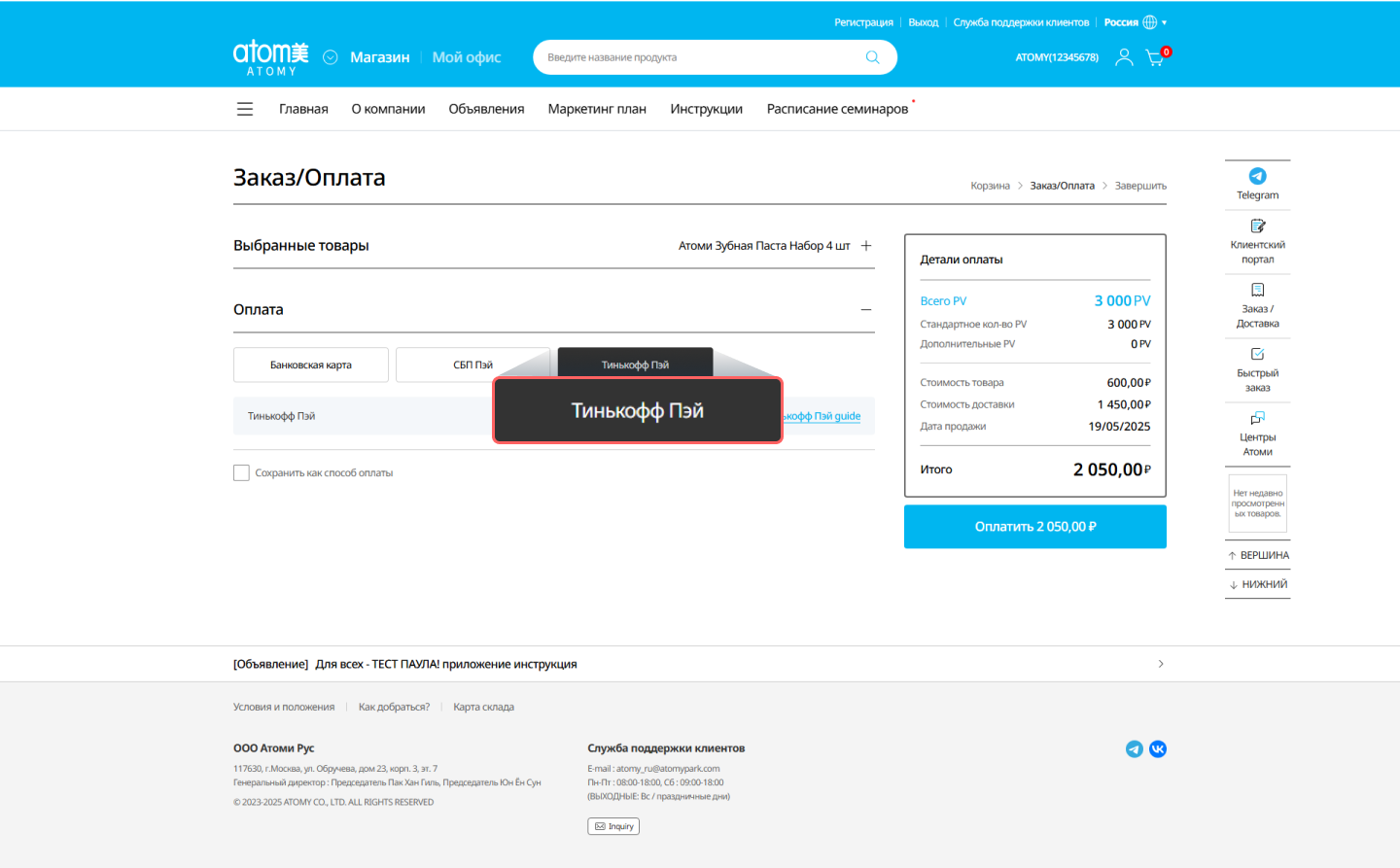Click Нет недавно просмотренных товаров box
The image size is (1400, 868).
pyautogui.click(x=1258, y=503)
